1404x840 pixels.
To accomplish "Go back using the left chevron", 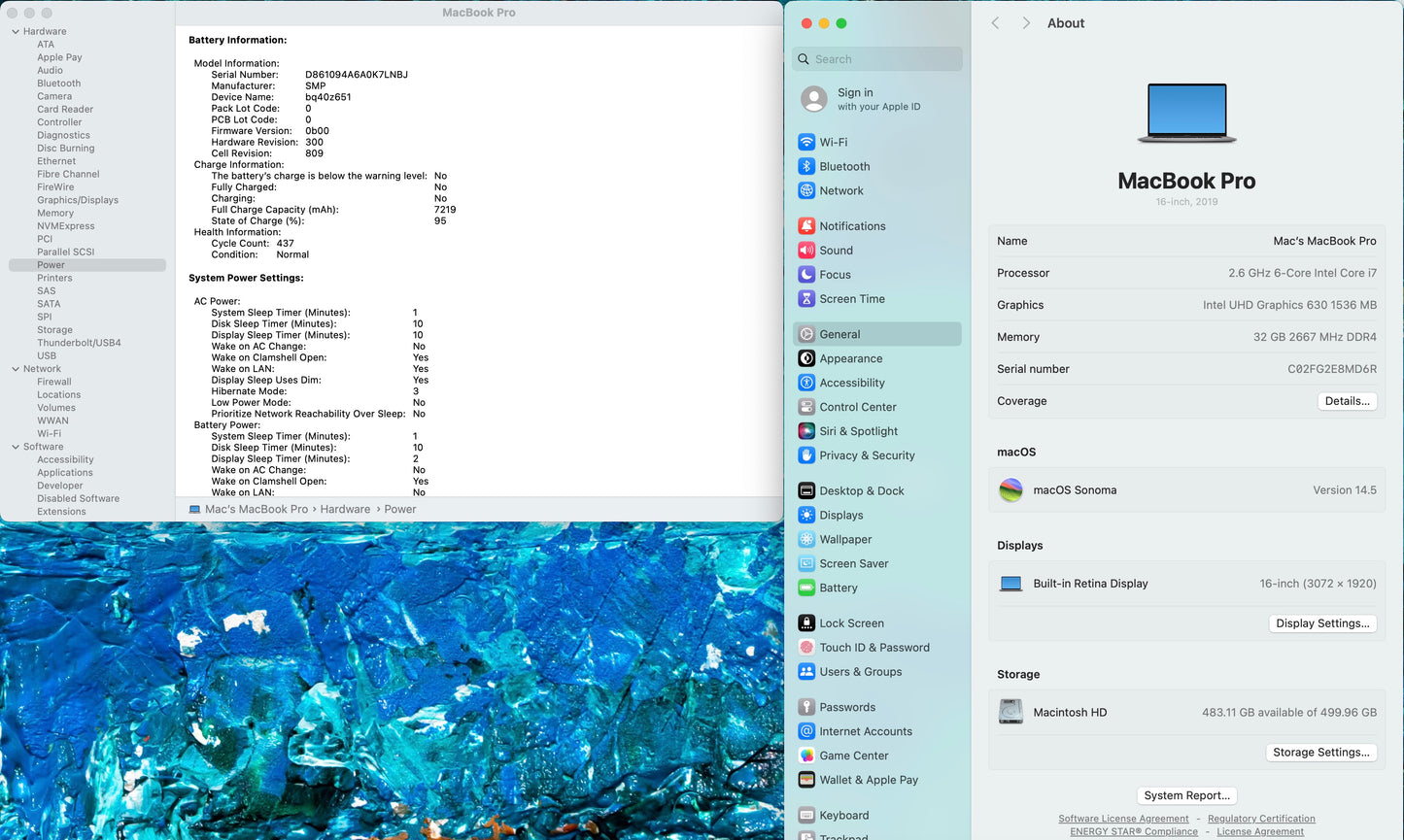I will (995, 23).
